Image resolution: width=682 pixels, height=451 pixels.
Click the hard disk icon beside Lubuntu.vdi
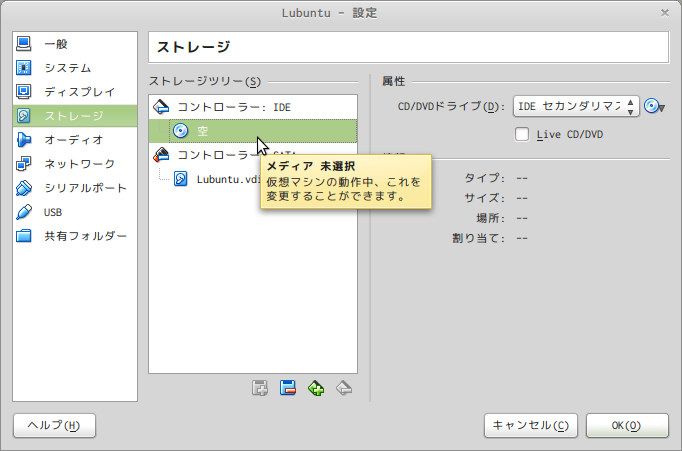[x=181, y=179]
